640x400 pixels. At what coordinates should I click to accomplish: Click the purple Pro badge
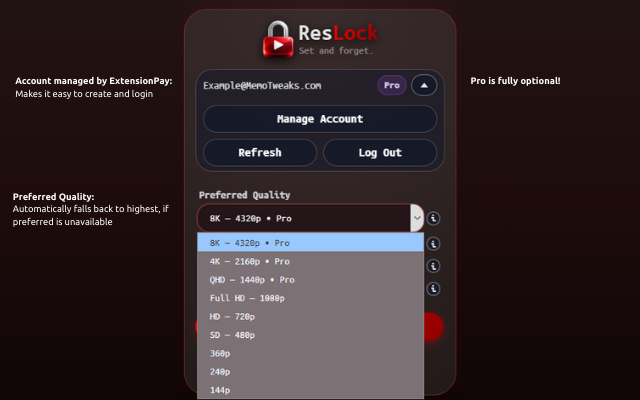click(392, 85)
